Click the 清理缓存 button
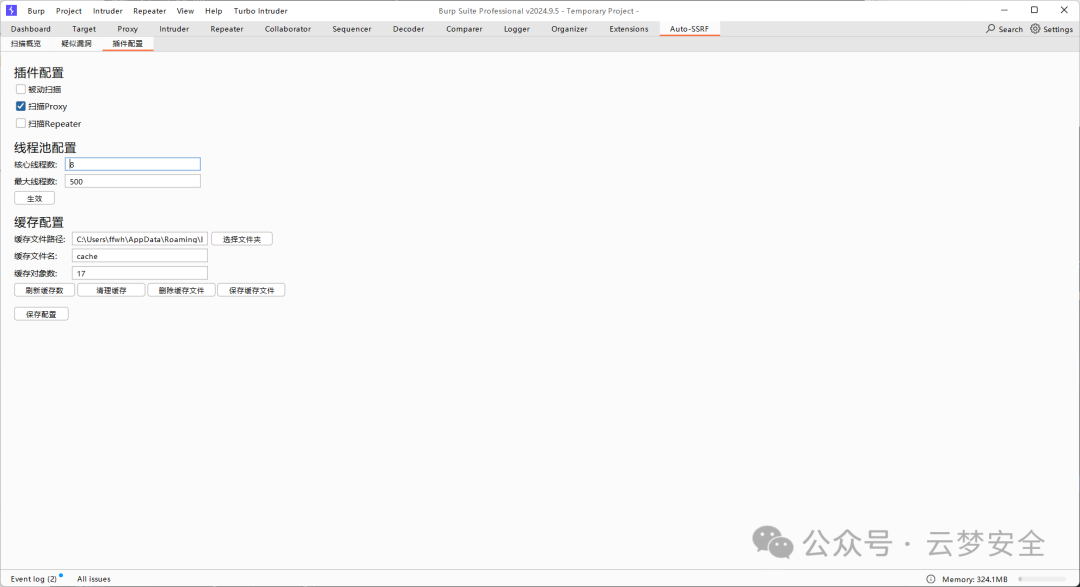The image size is (1080, 587). 111,290
